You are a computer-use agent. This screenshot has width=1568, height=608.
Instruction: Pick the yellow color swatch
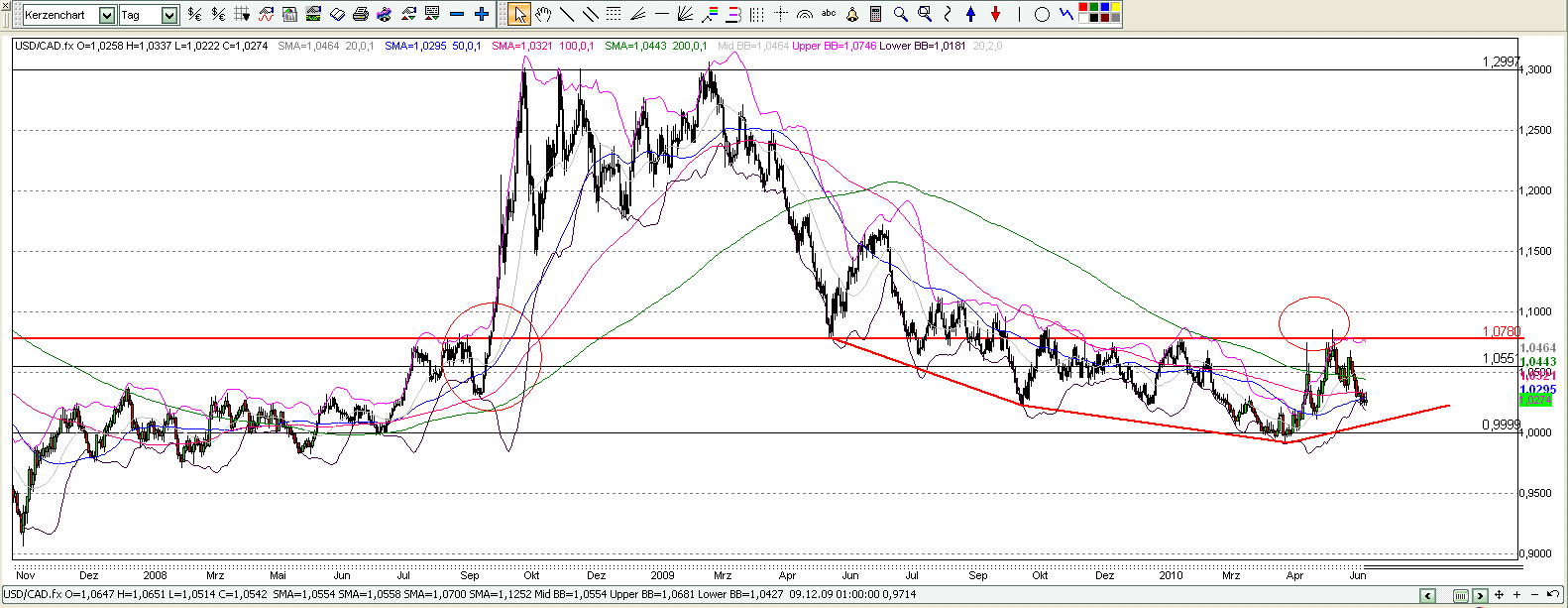[1116, 7]
